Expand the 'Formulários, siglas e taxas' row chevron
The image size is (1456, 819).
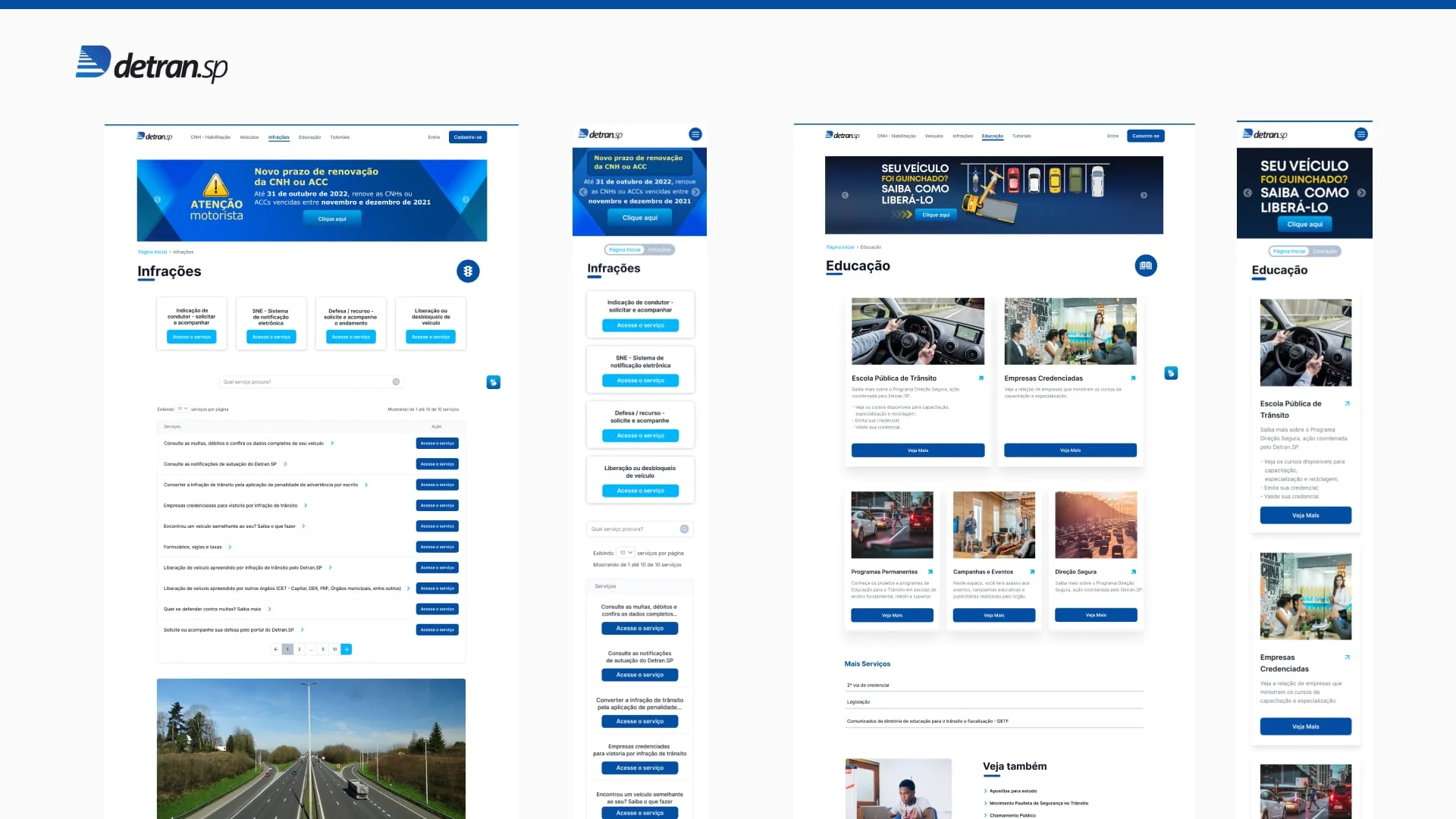230,547
